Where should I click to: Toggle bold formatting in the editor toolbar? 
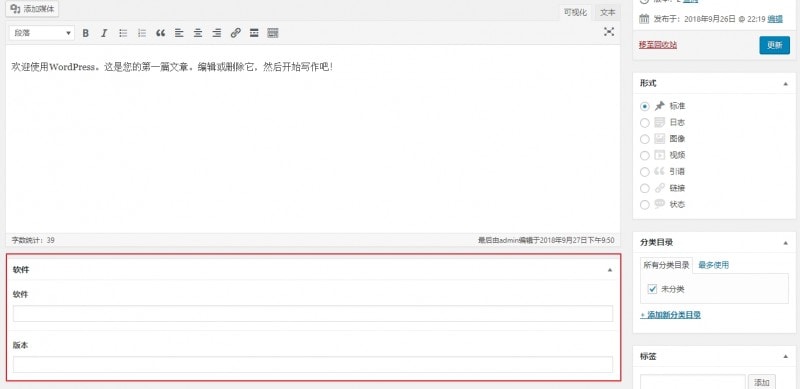click(86, 33)
